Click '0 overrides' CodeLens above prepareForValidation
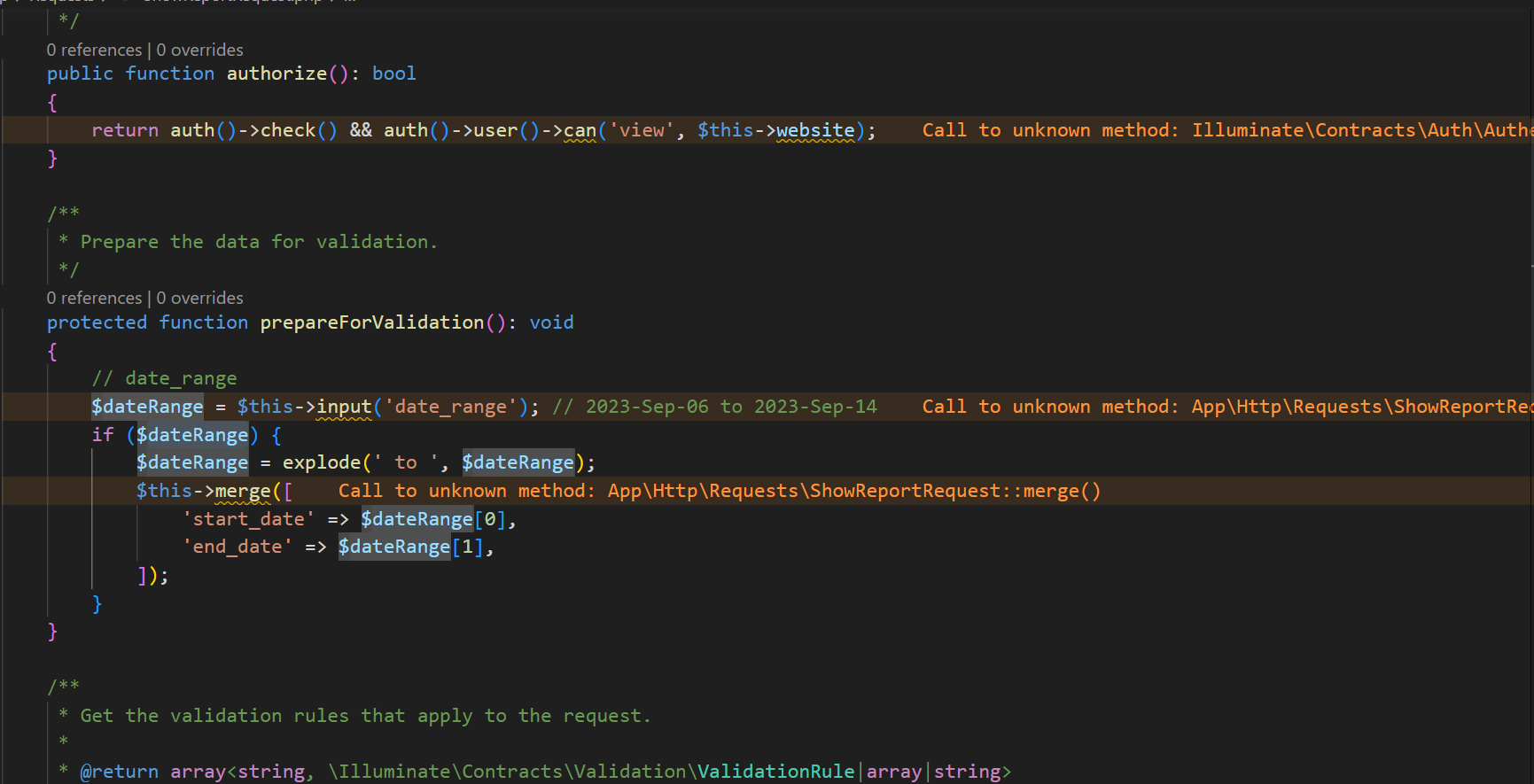This screenshot has height=784, width=1534. tap(199, 298)
